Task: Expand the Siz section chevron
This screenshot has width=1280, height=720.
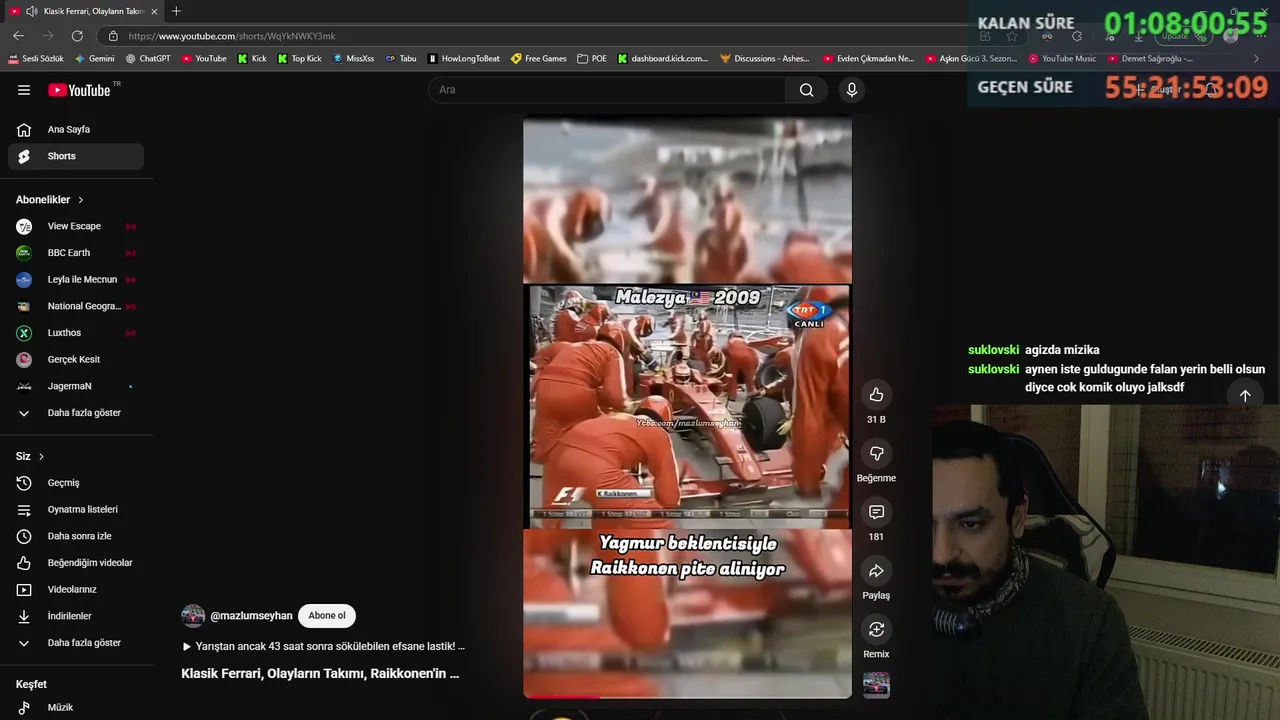Action: (x=41, y=456)
